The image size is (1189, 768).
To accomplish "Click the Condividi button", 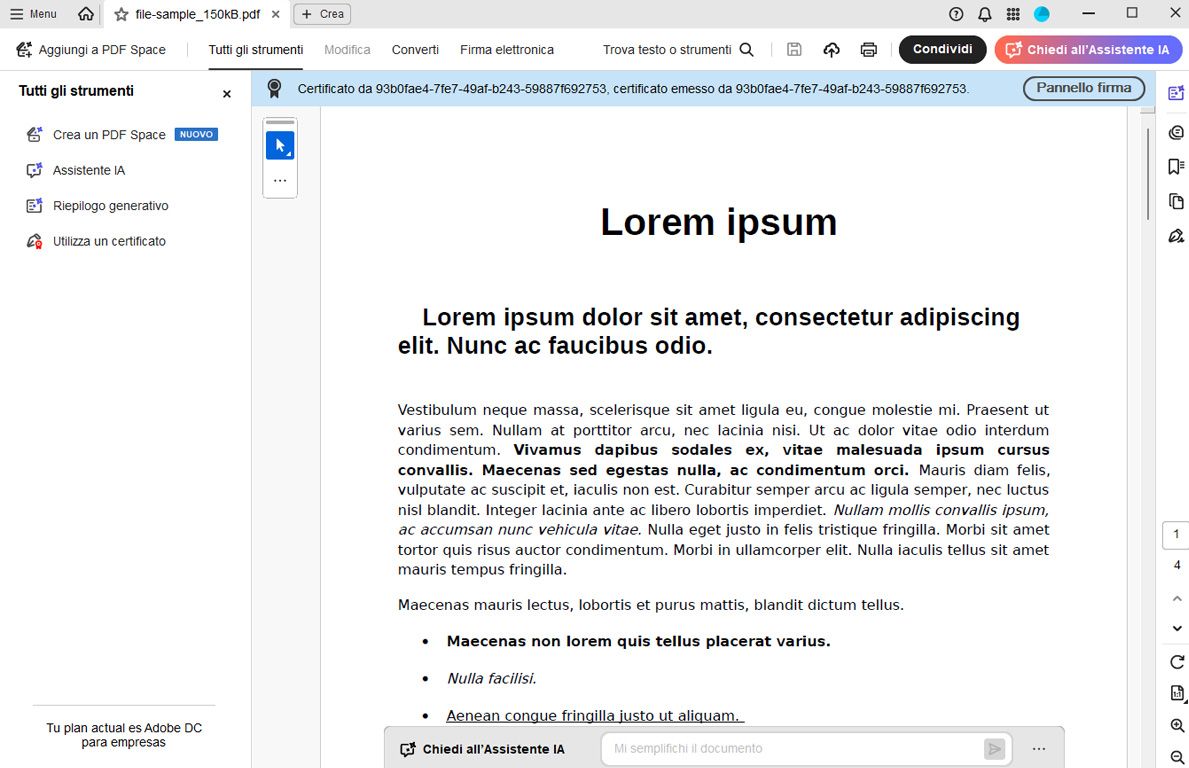I will [x=941, y=49].
